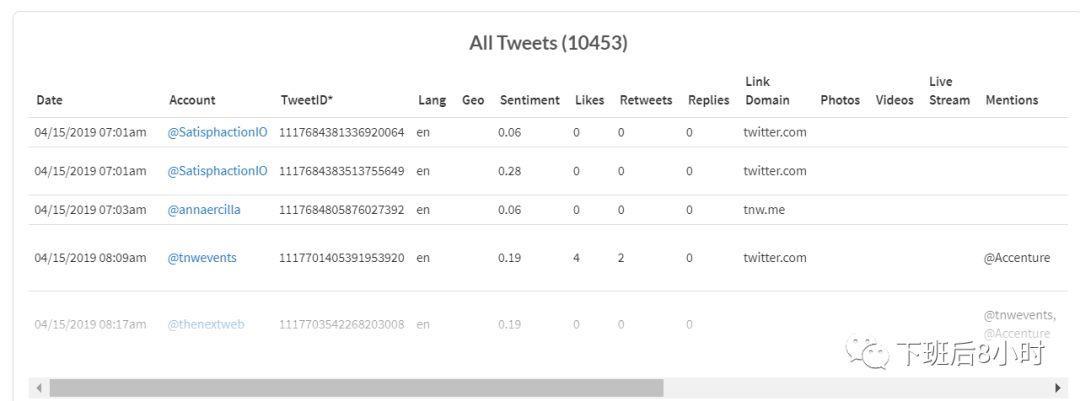
Task: Sort table by Date column header
Action: click(49, 100)
